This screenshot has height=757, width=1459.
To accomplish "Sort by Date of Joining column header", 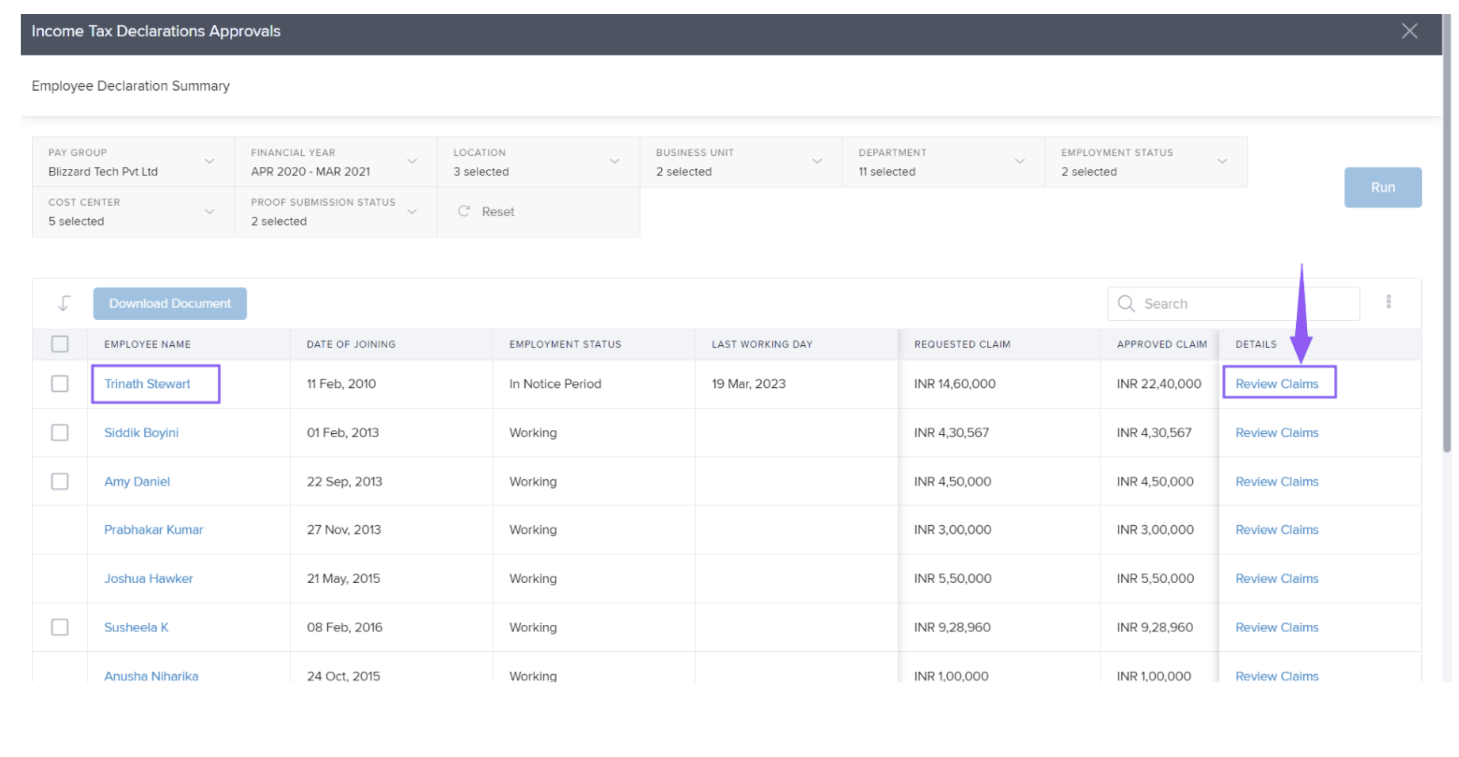I will 351,344.
